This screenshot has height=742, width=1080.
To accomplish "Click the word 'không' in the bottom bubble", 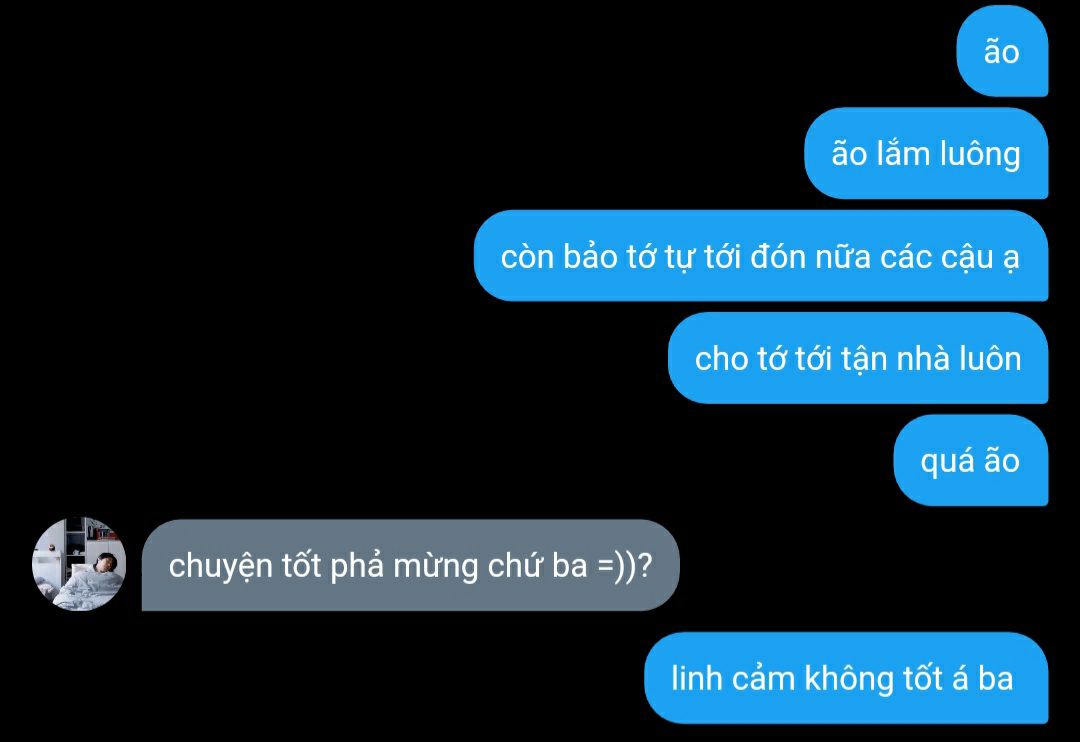I will [x=849, y=679].
